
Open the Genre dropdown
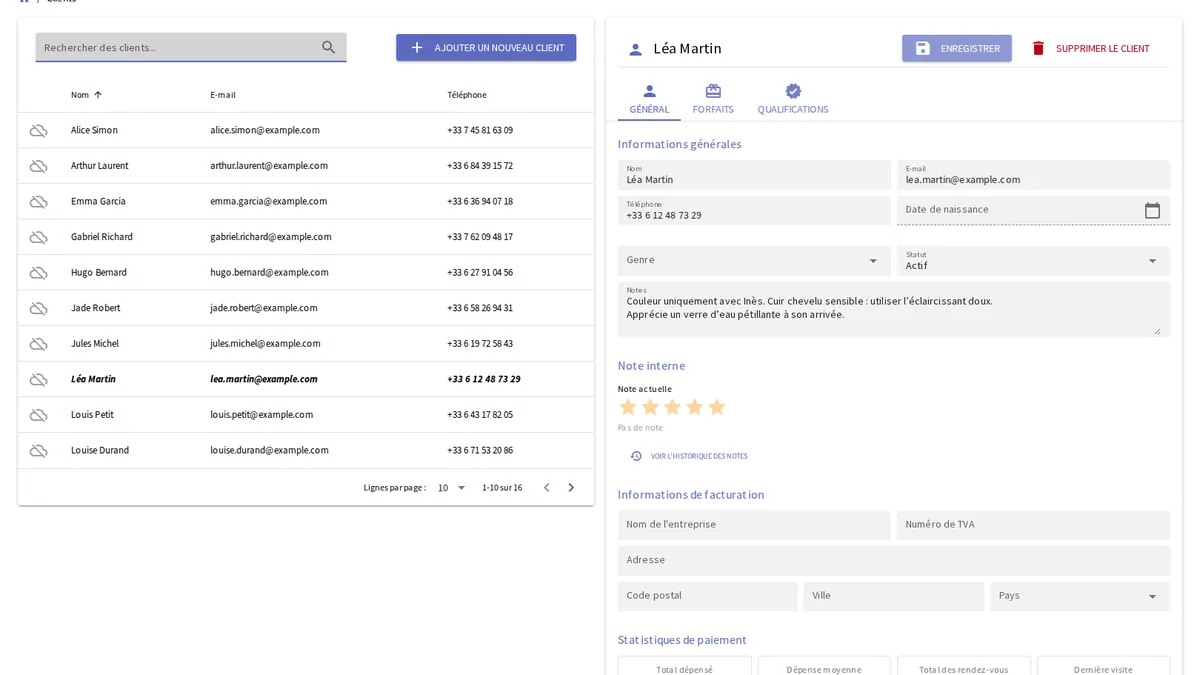tap(754, 261)
